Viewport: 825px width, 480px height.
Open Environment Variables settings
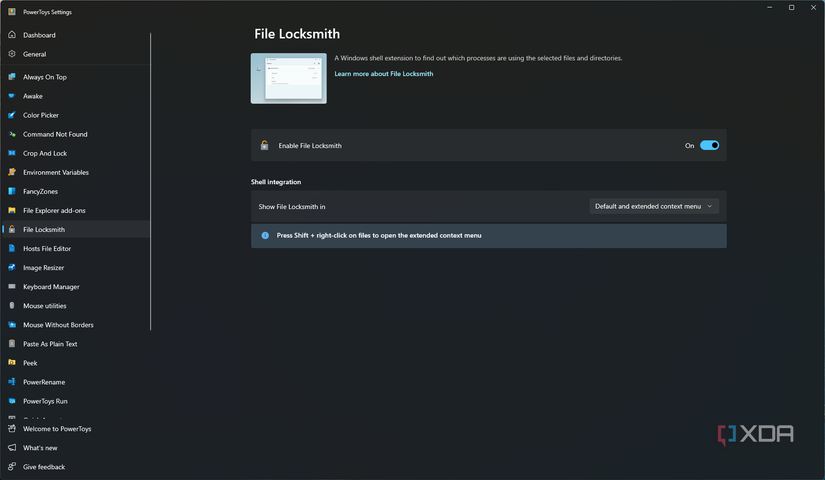coord(76,172)
